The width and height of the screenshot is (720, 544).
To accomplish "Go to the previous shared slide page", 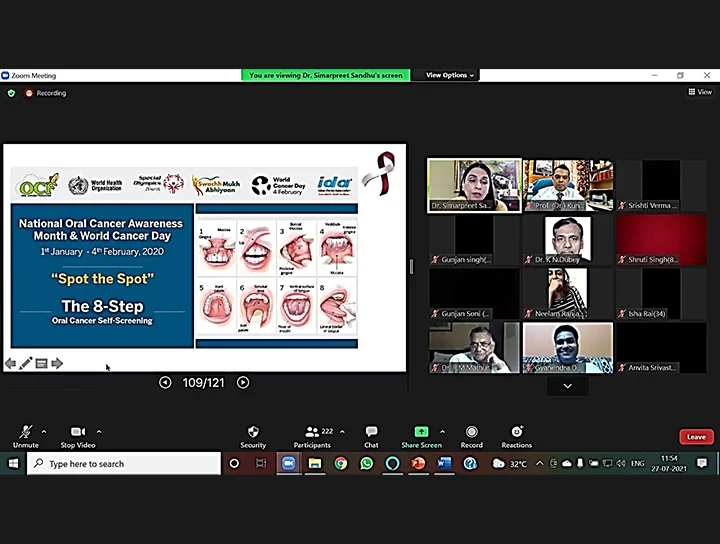I will [x=165, y=382].
